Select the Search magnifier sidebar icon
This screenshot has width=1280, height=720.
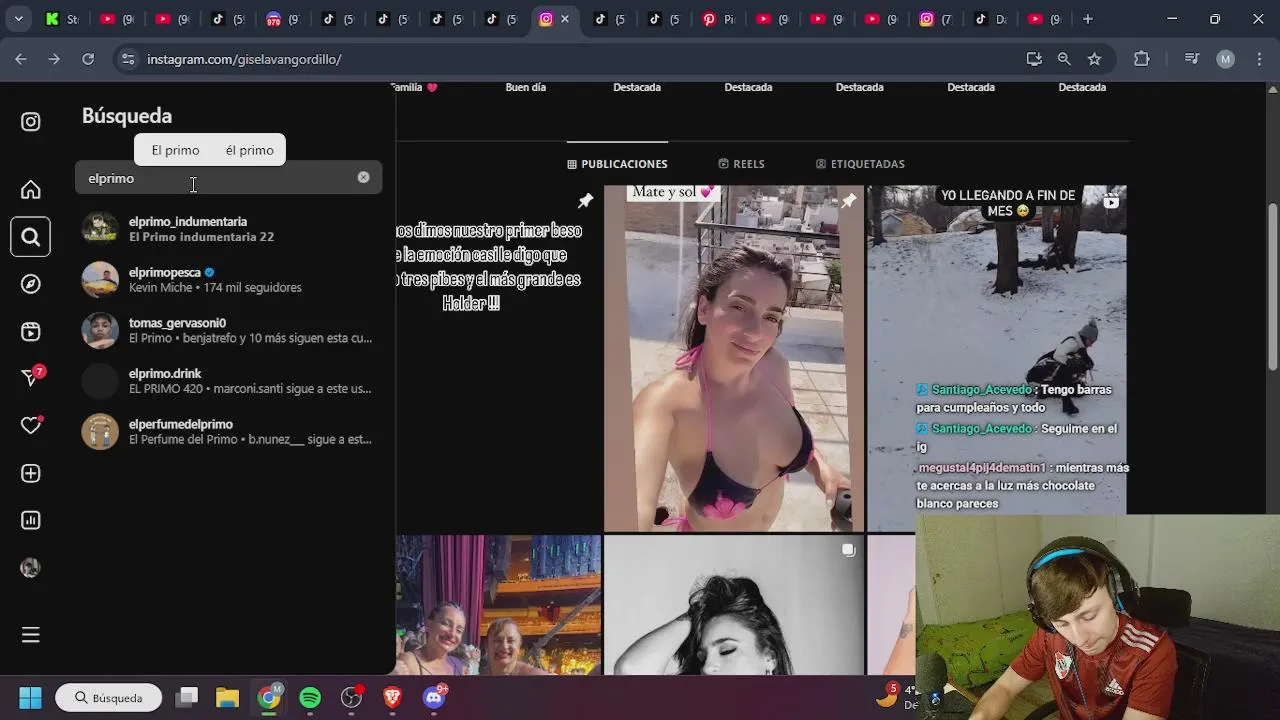click(x=31, y=237)
